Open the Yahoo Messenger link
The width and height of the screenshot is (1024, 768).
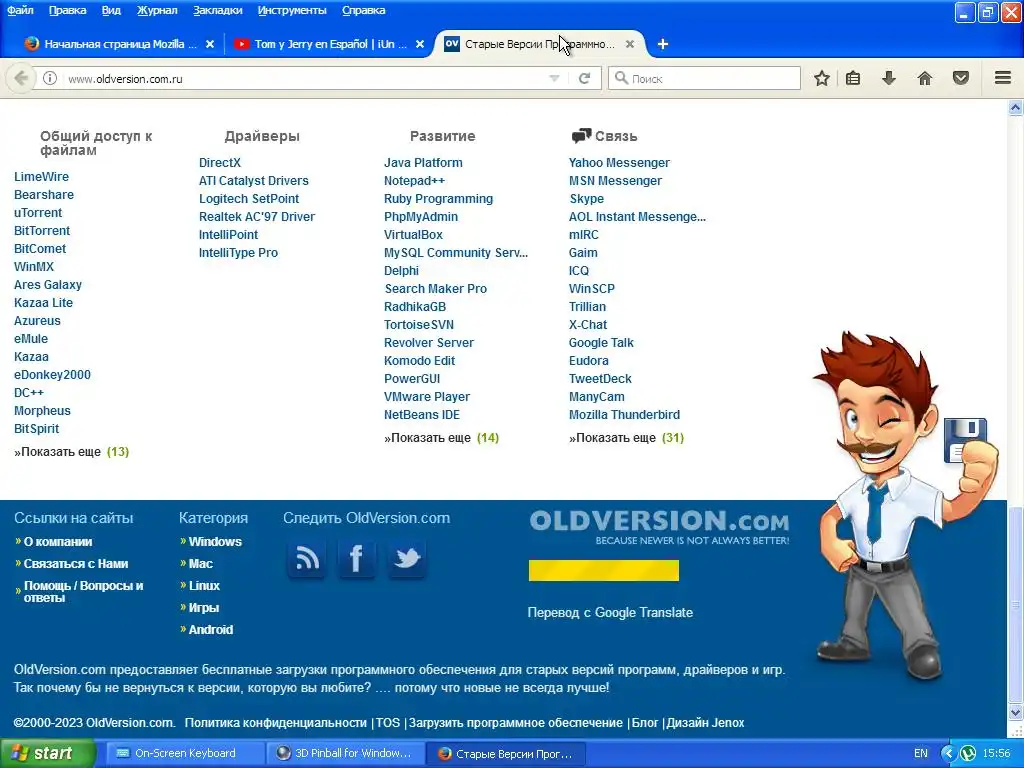tap(619, 163)
